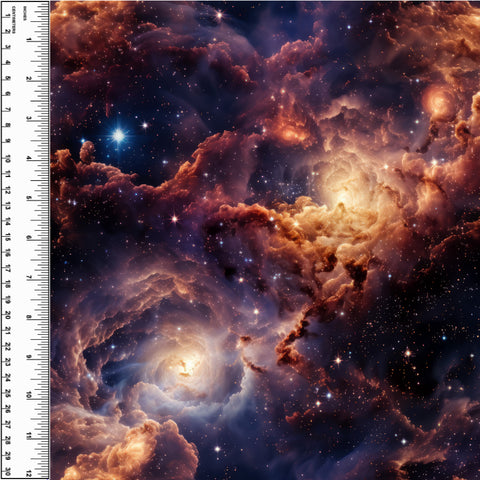Viewport: 480px width, 480px height.
Task: Click the 25 centimeter ruler label
Action: pyautogui.click(x=7, y=394)
